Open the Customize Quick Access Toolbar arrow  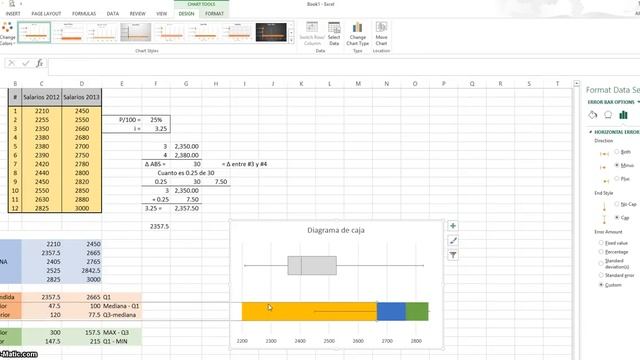click(21, 4)
